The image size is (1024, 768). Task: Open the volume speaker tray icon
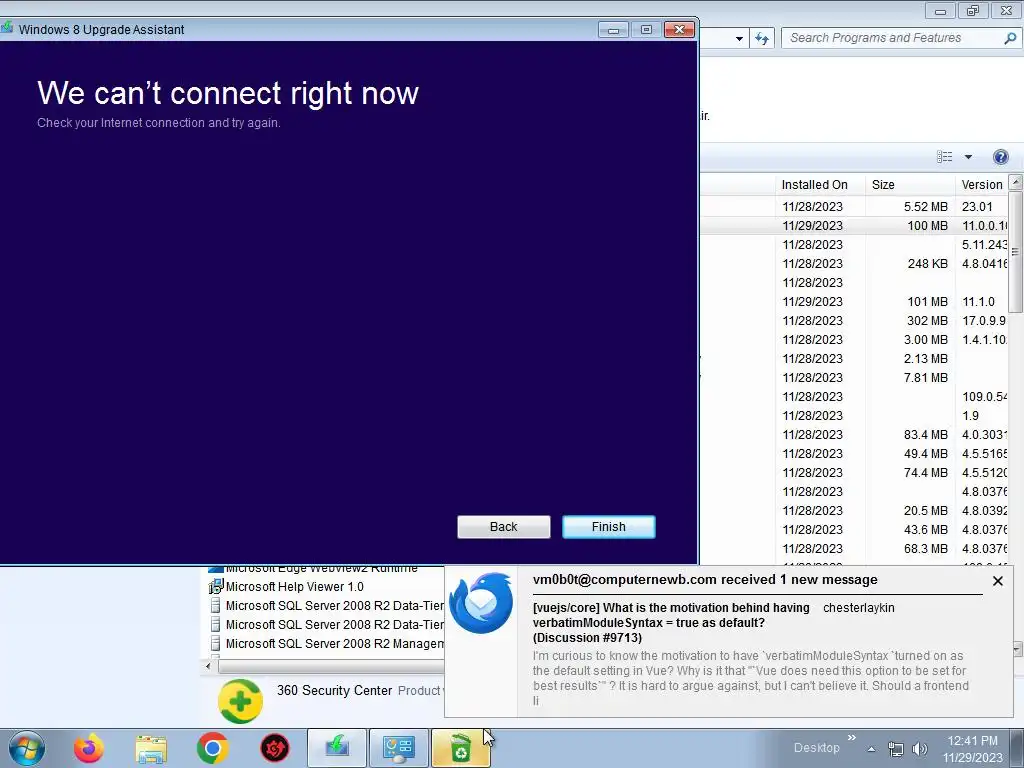(920, 749)
